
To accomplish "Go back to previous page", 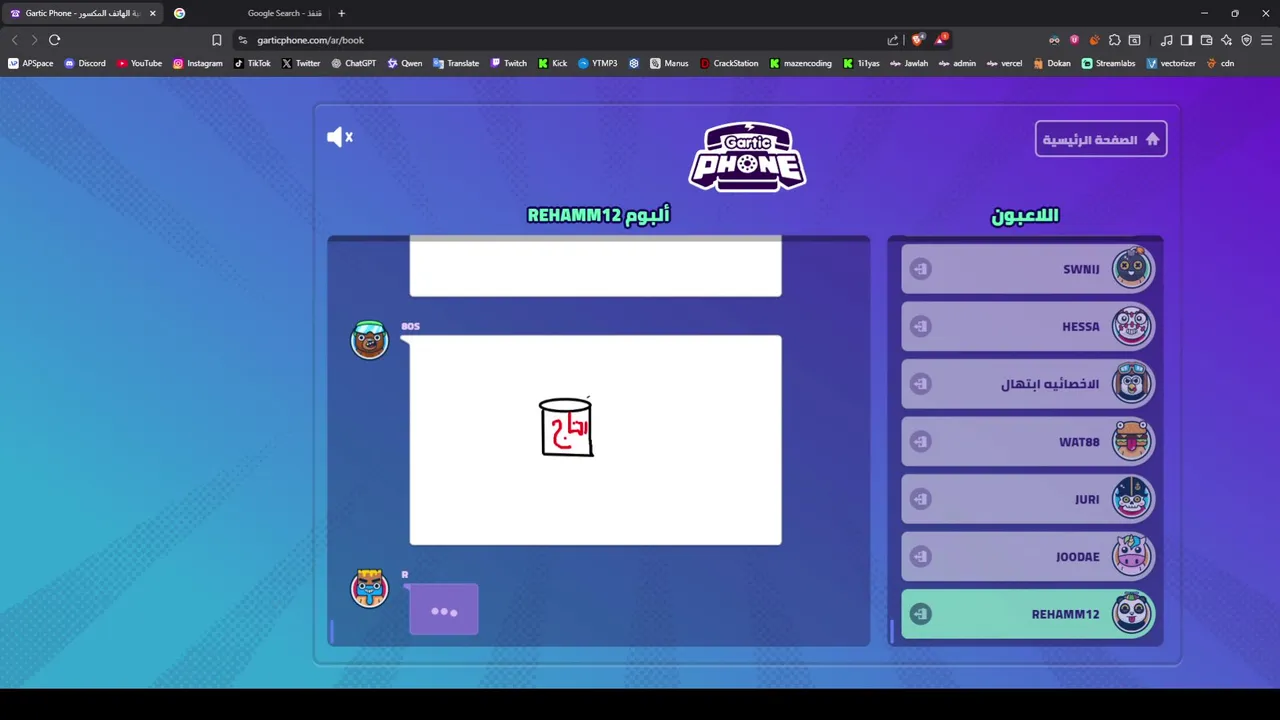I will tap(14, 40).
